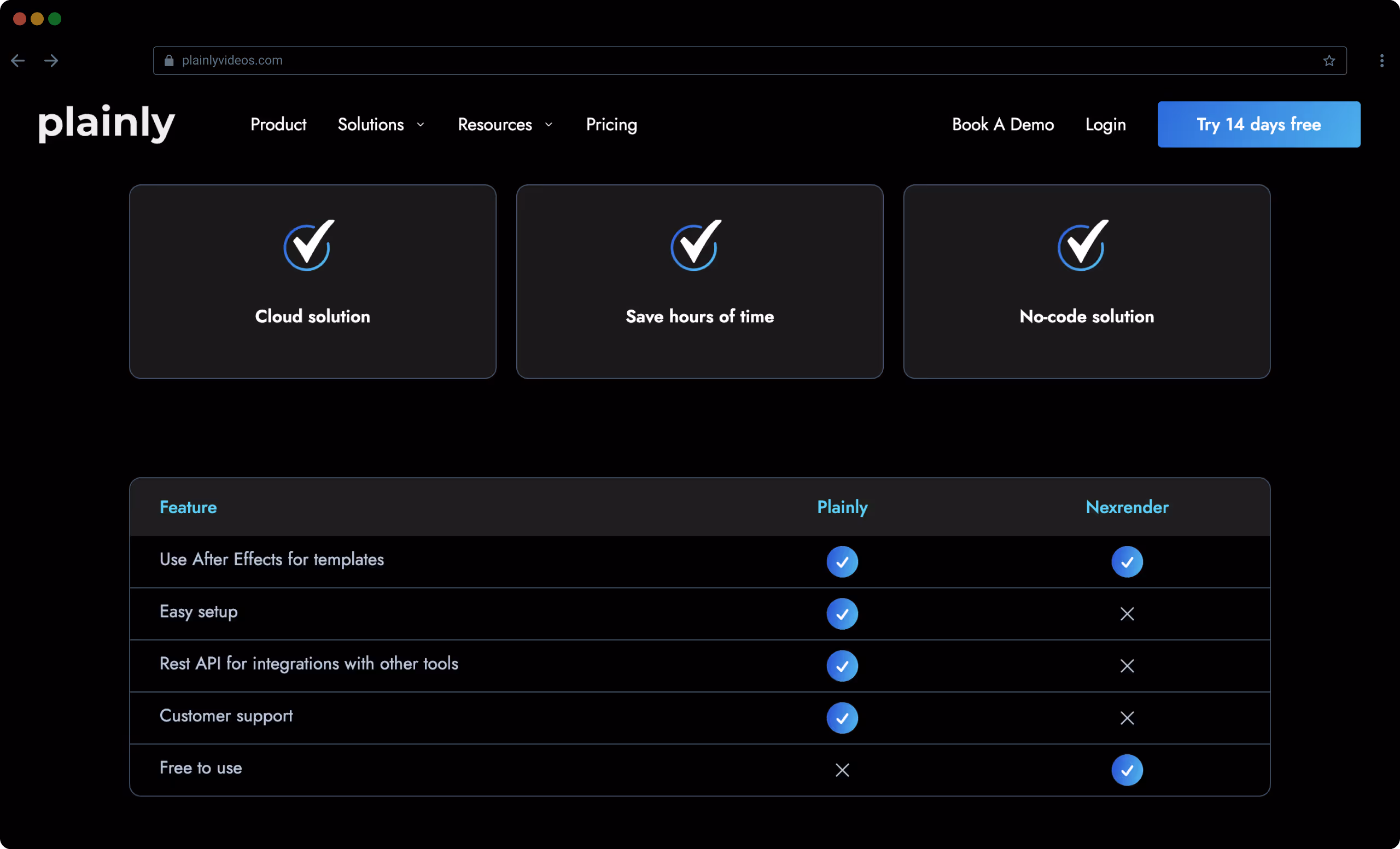Click the X mark under Nexrender for Customer support
1400x849 pixels.
1127,718
